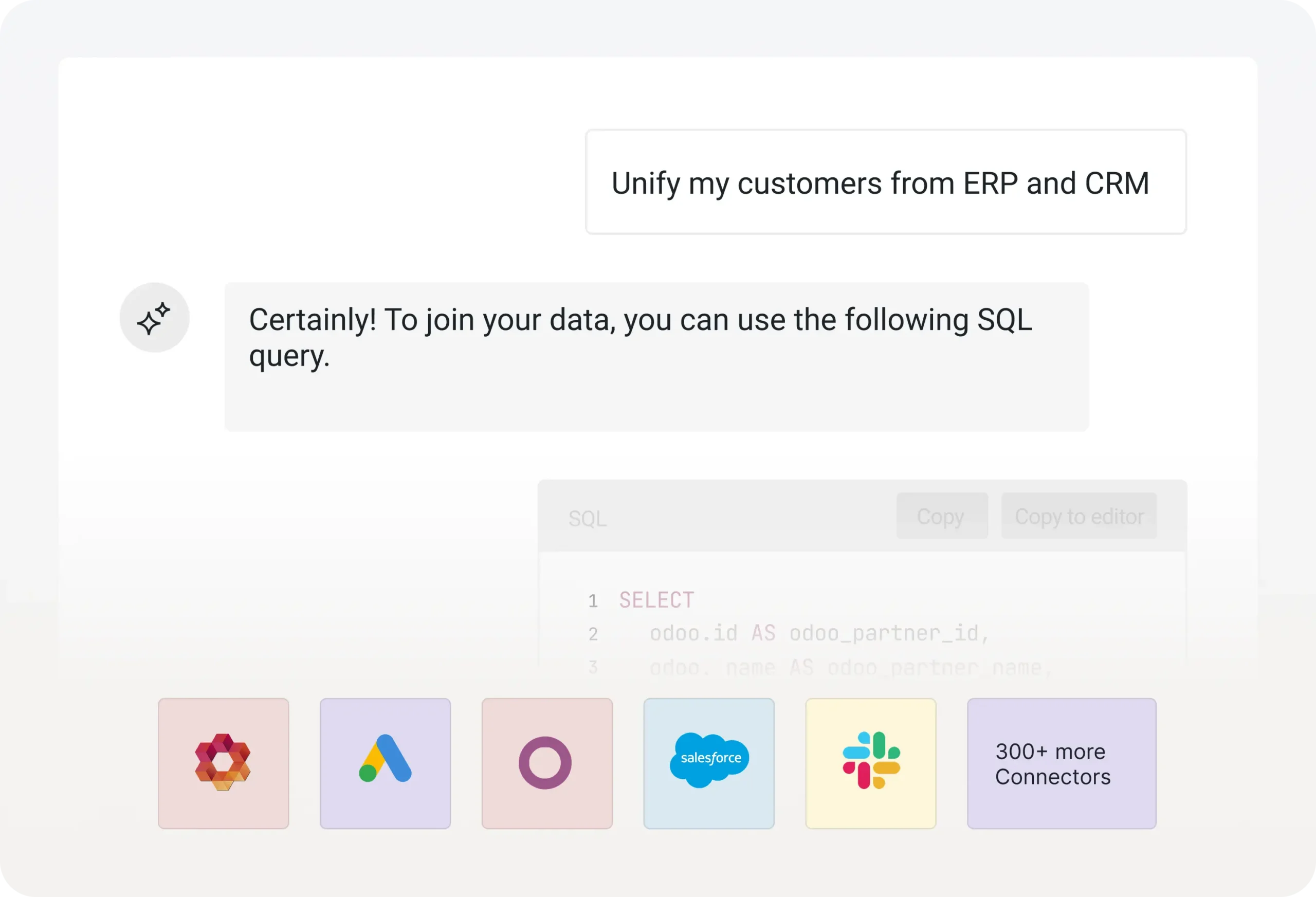1316x897 pixels.
Task: Click the SELECT keyword on line 1
Action: click(x=656, y=600)
